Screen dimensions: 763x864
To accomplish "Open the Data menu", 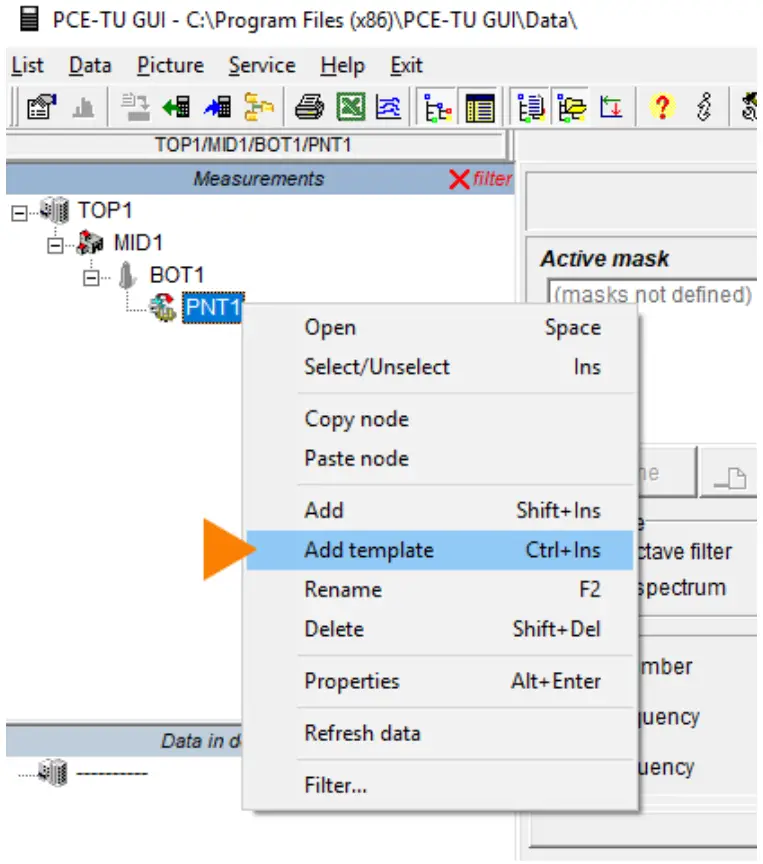I will (90, 66).
